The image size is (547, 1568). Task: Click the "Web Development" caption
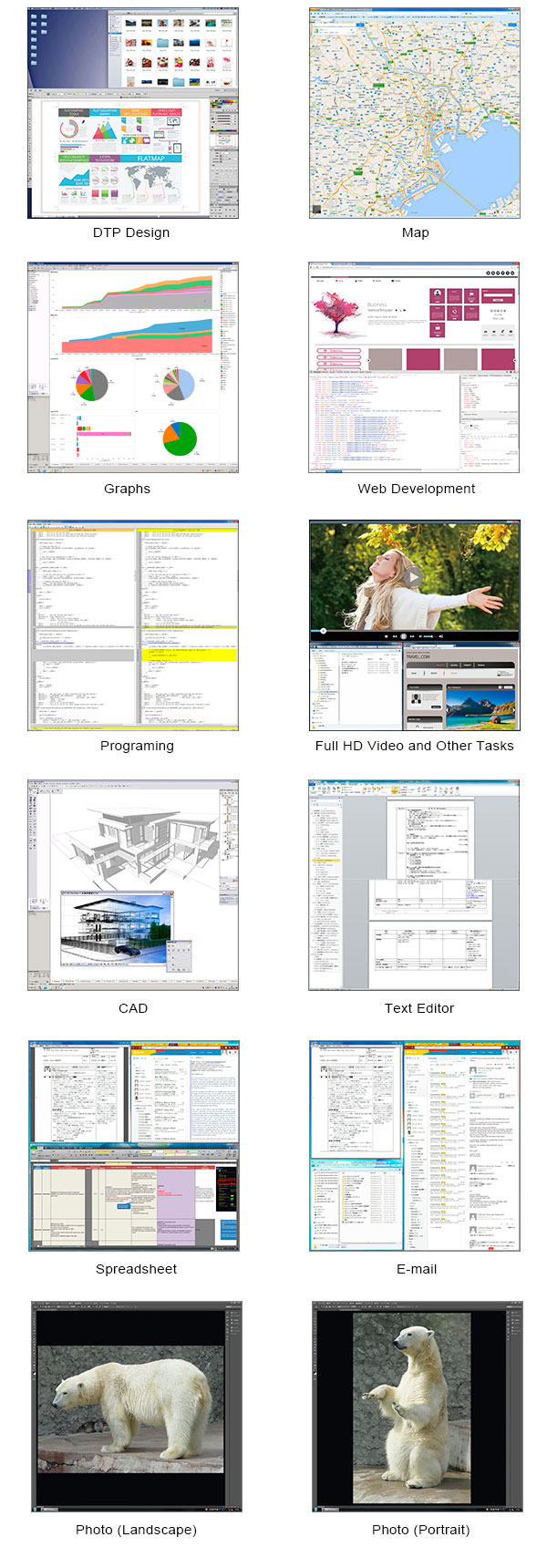coord(417,489)
